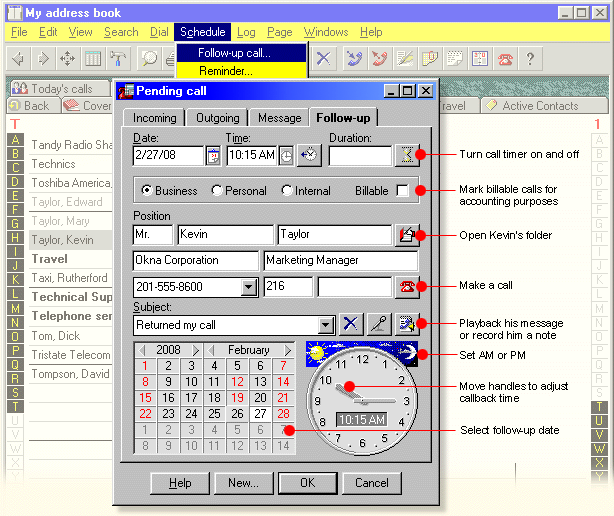Click the set current time icon
The width and height of the screenshot is (614, 516).
[x=309, y=155]
